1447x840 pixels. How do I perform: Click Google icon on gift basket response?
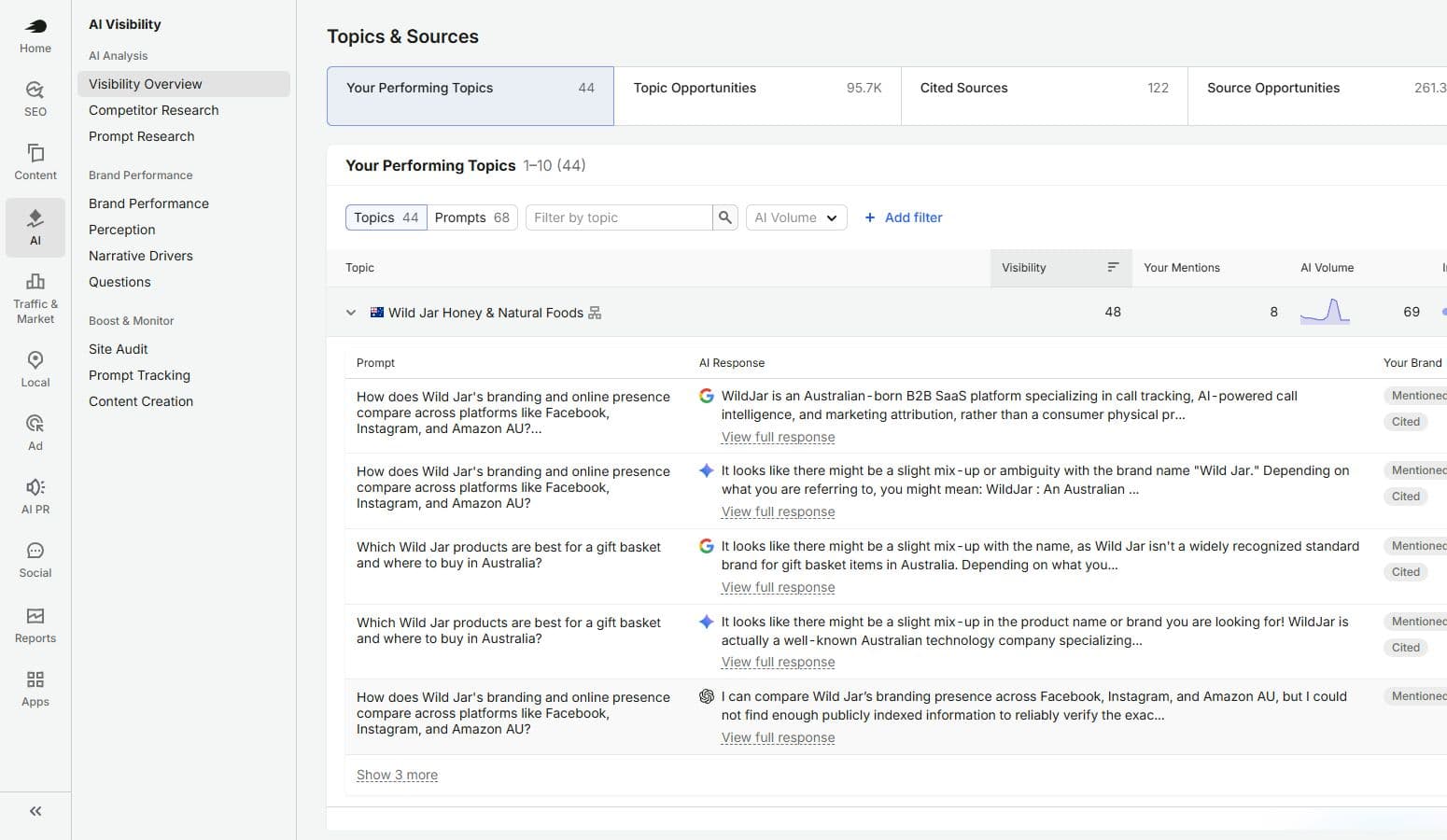(x=707, y=546)
